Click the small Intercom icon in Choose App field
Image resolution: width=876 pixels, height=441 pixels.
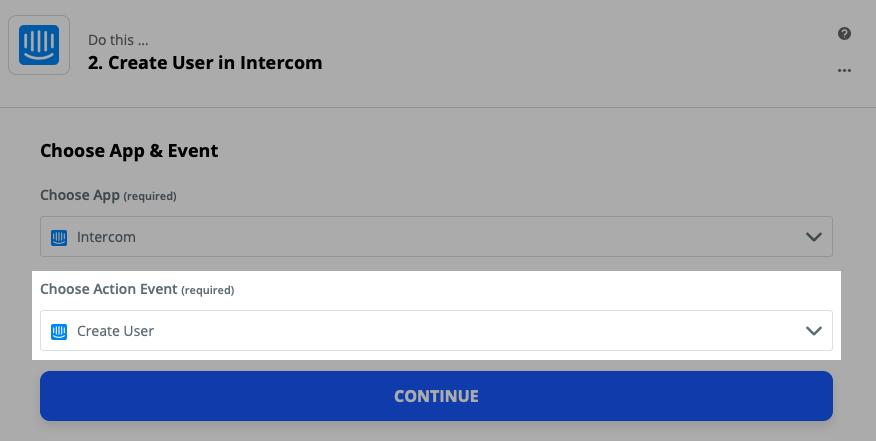pyautogui.click(x=59, y=238)
